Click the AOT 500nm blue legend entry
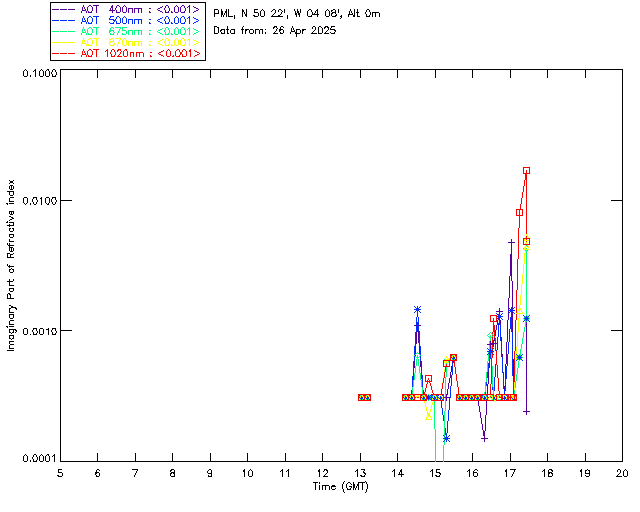The width and height of the screenshot is (640, 512). tap(127, 20)
